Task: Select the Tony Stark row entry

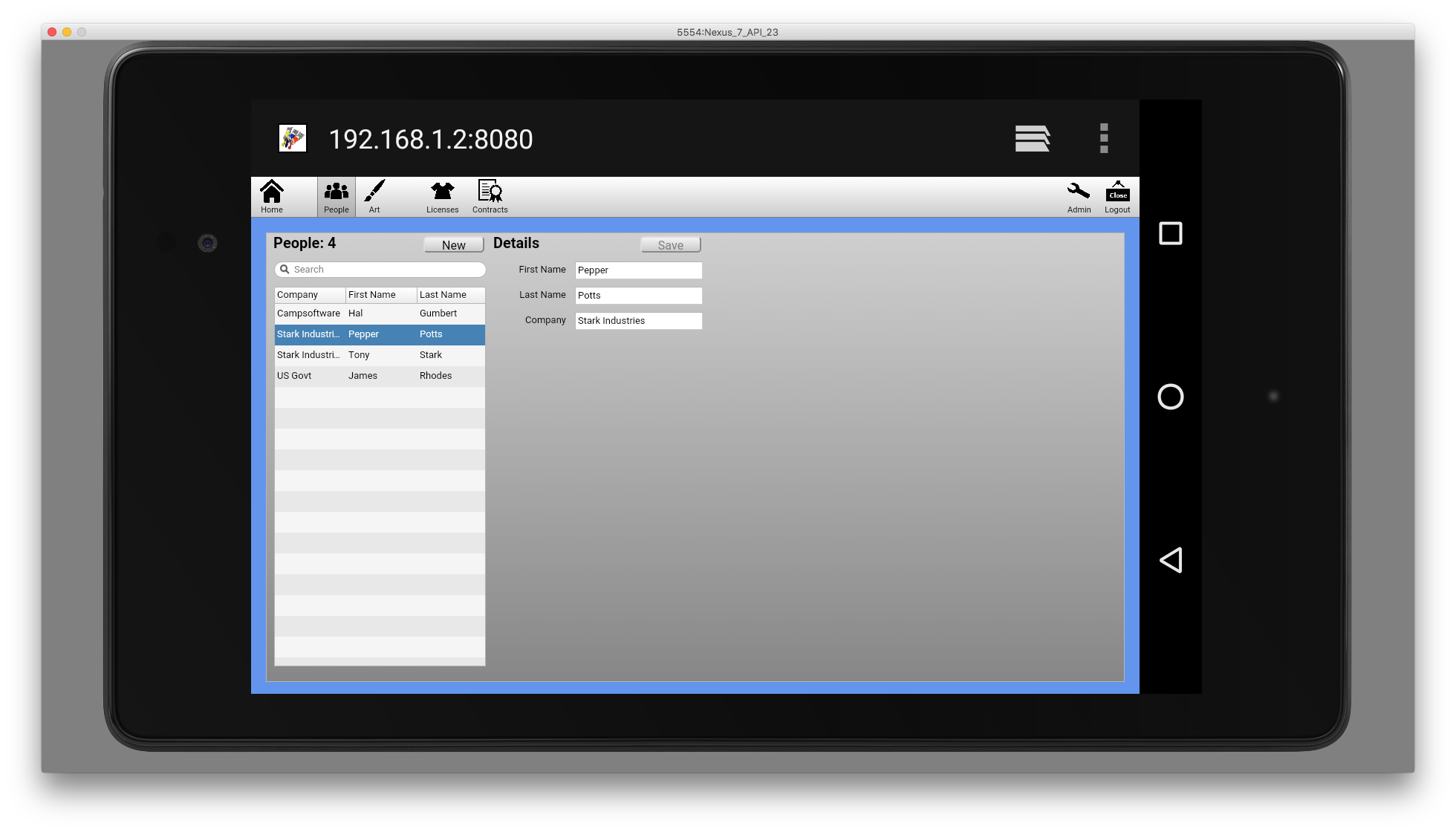Action: 380,354
